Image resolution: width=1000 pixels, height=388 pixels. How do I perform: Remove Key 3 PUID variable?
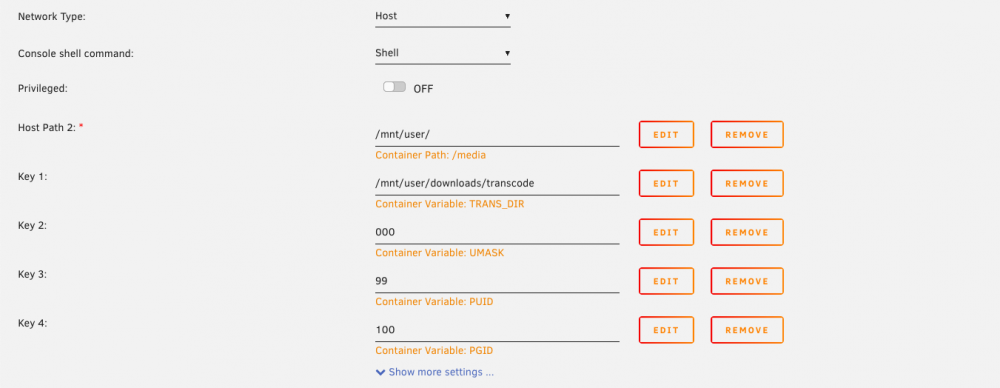(x=747, y=281)
